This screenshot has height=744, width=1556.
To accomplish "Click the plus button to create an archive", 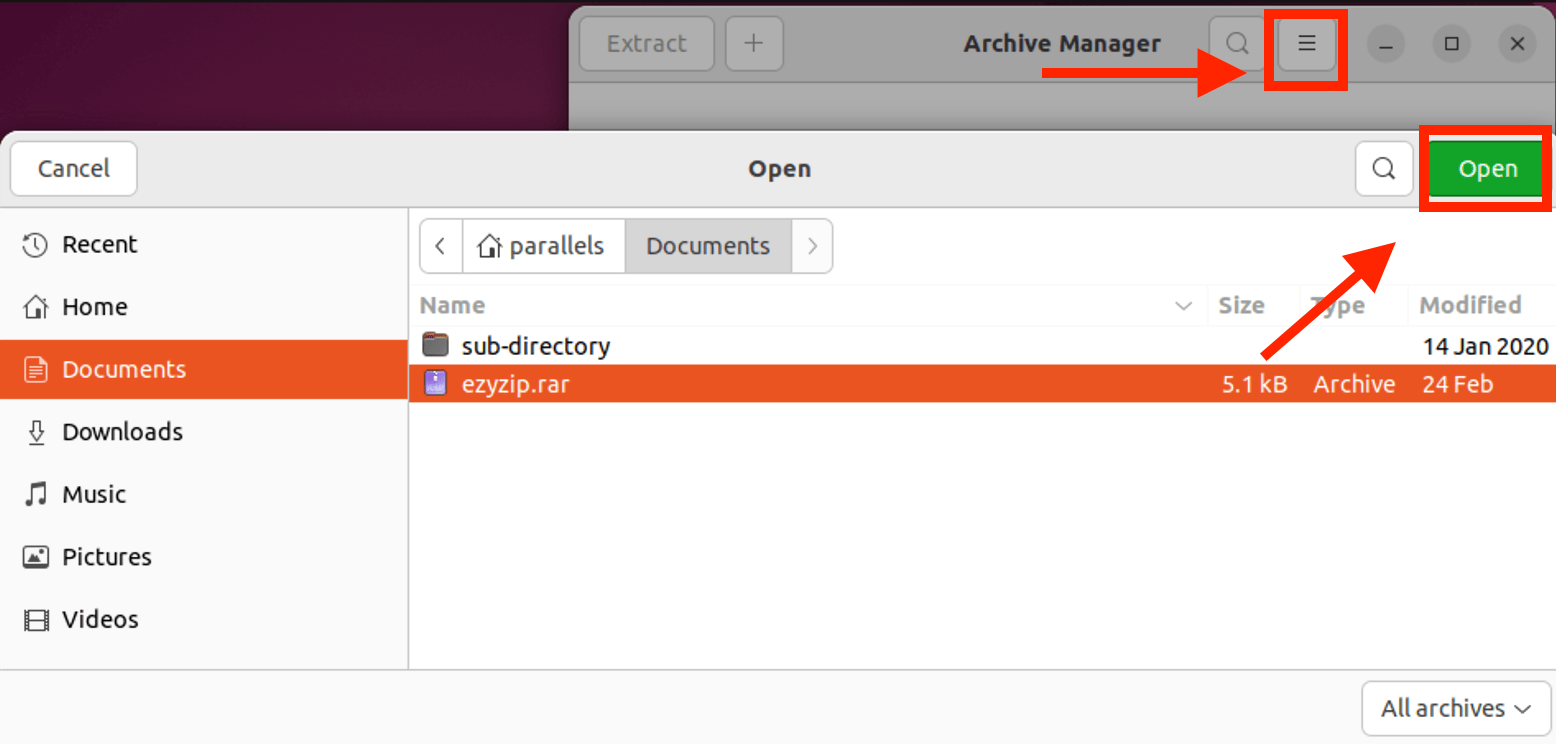I will pyautogui.click(x=754, y=43).
